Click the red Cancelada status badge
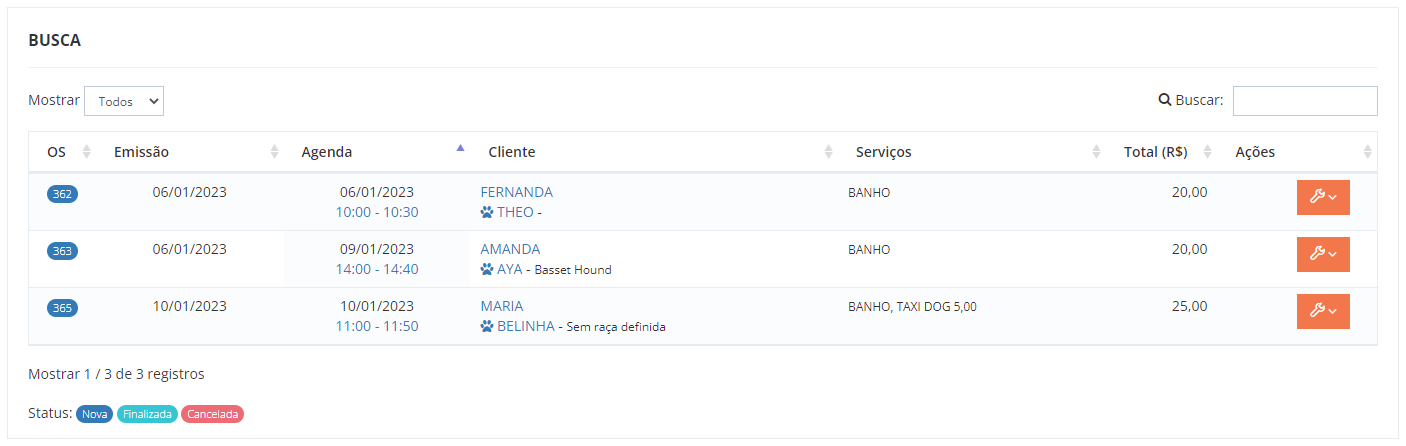1406x446 pixels. pos(213,414)
